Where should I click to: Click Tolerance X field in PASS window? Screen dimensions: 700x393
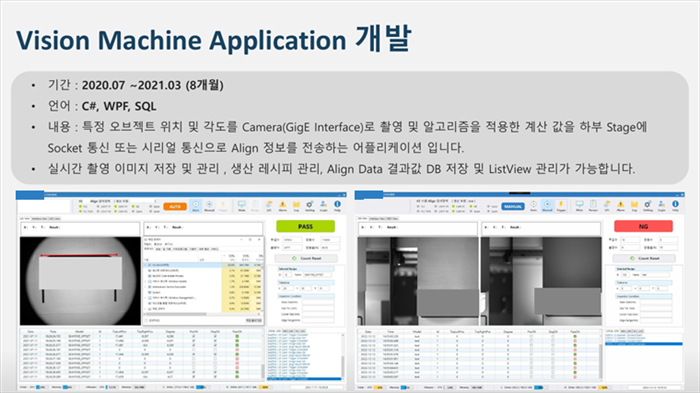click(288, 288)
